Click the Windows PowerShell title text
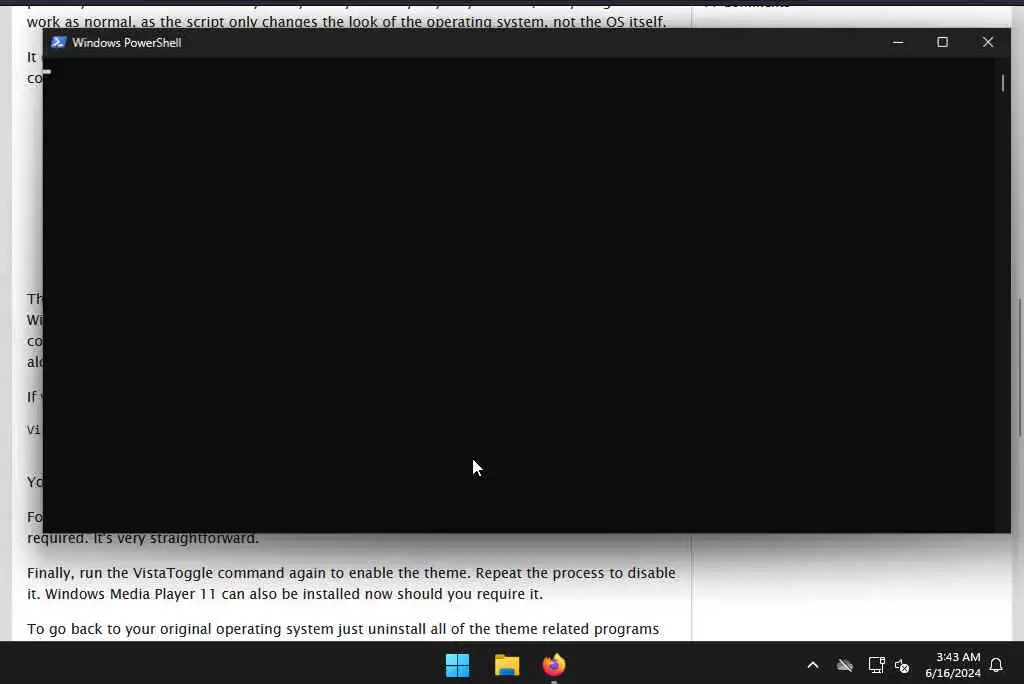The width and height of the screenshot is (1024, 684). [127, 42]
